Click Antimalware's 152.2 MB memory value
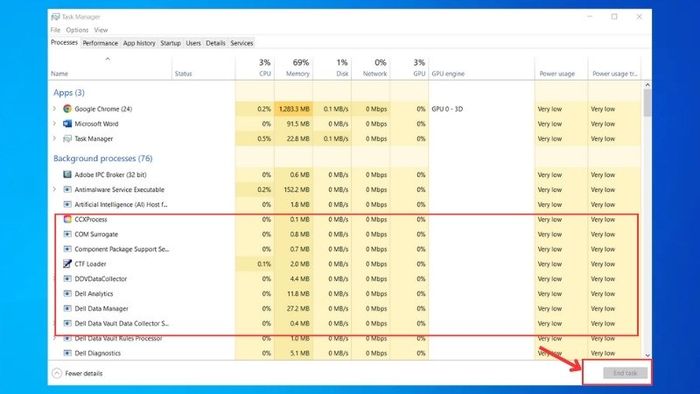This screenshot has width=700, height=394. (297, 190)
